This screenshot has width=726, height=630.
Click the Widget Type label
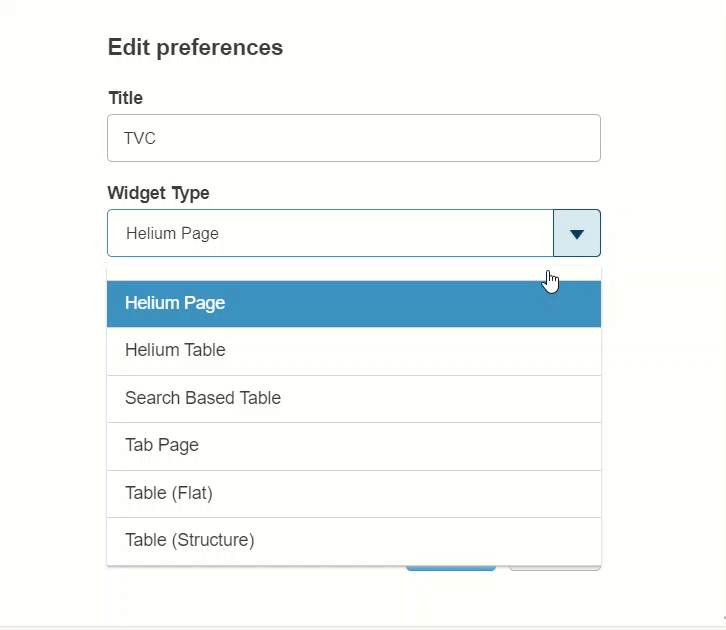158,193
